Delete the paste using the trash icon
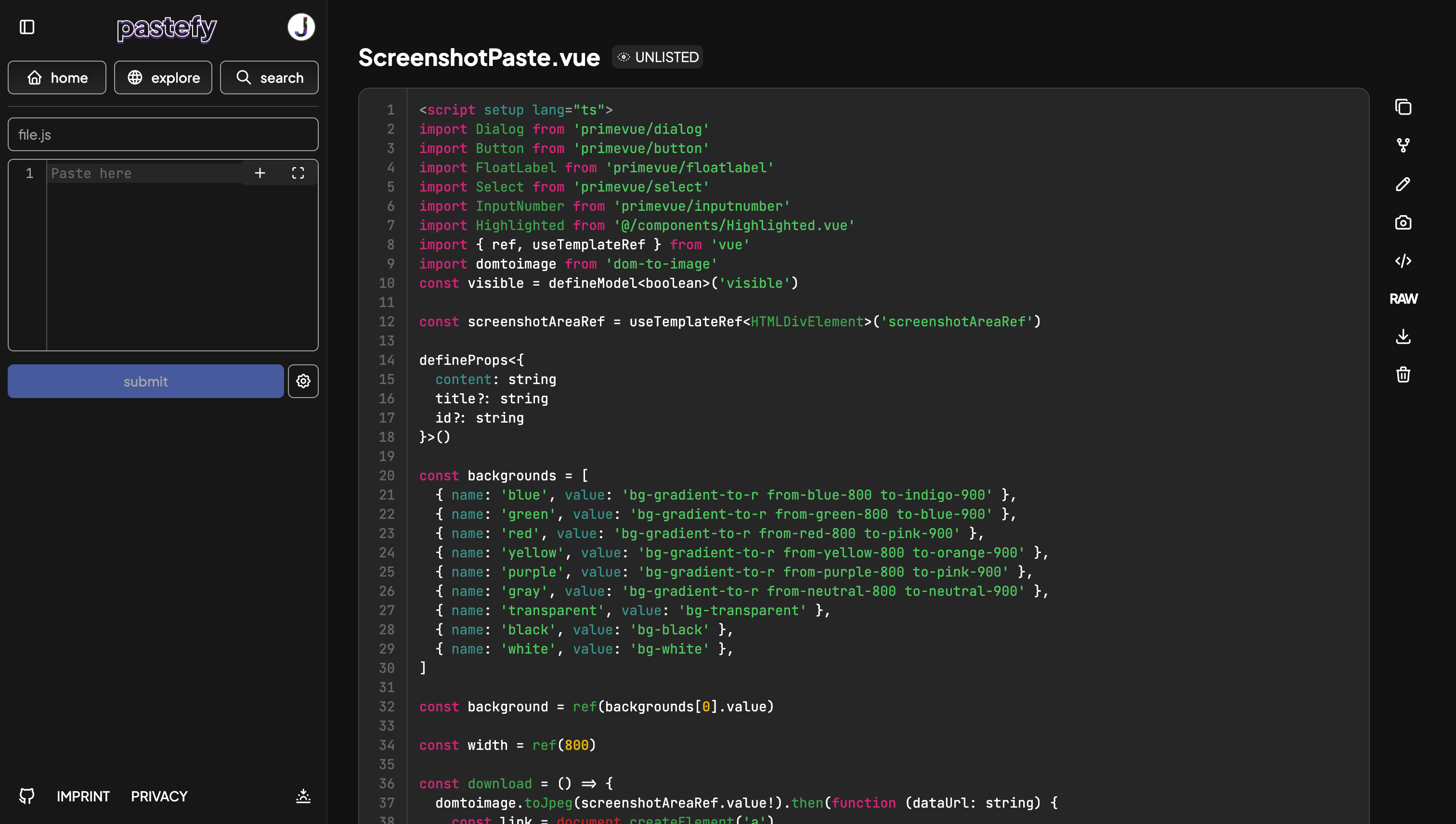Viewport: 1456px width, 824px height. pyautogui.click(x=1403, y=374)
